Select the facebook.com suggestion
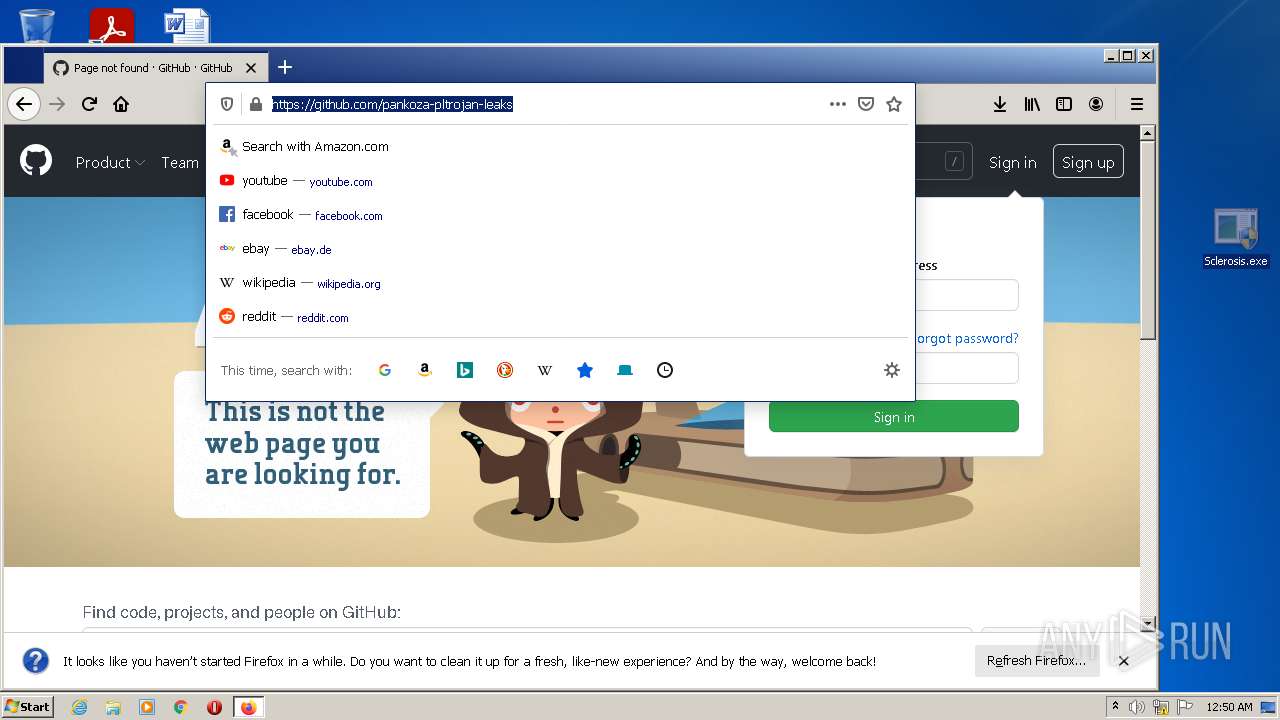The height and width of the screenshot is (720, 1280). 560,215
